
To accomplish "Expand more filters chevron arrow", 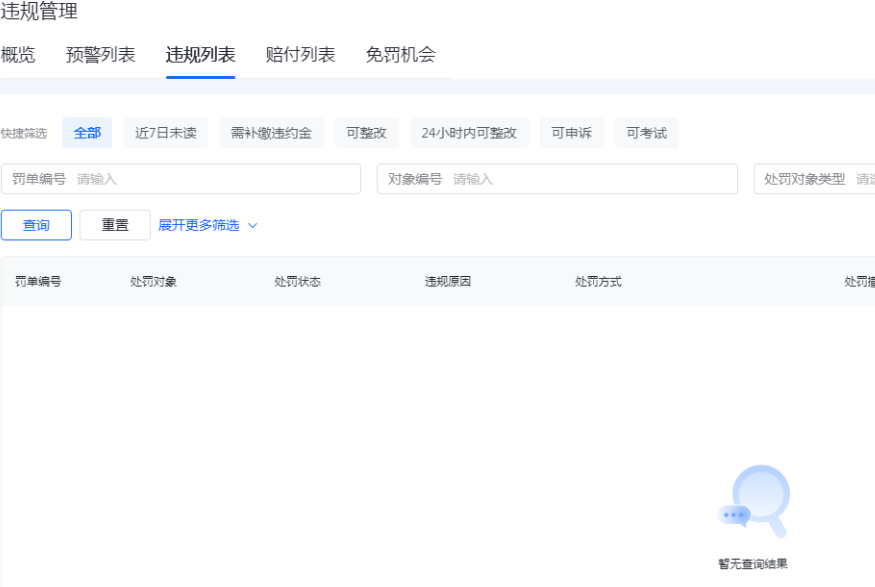I will (253, 225).
